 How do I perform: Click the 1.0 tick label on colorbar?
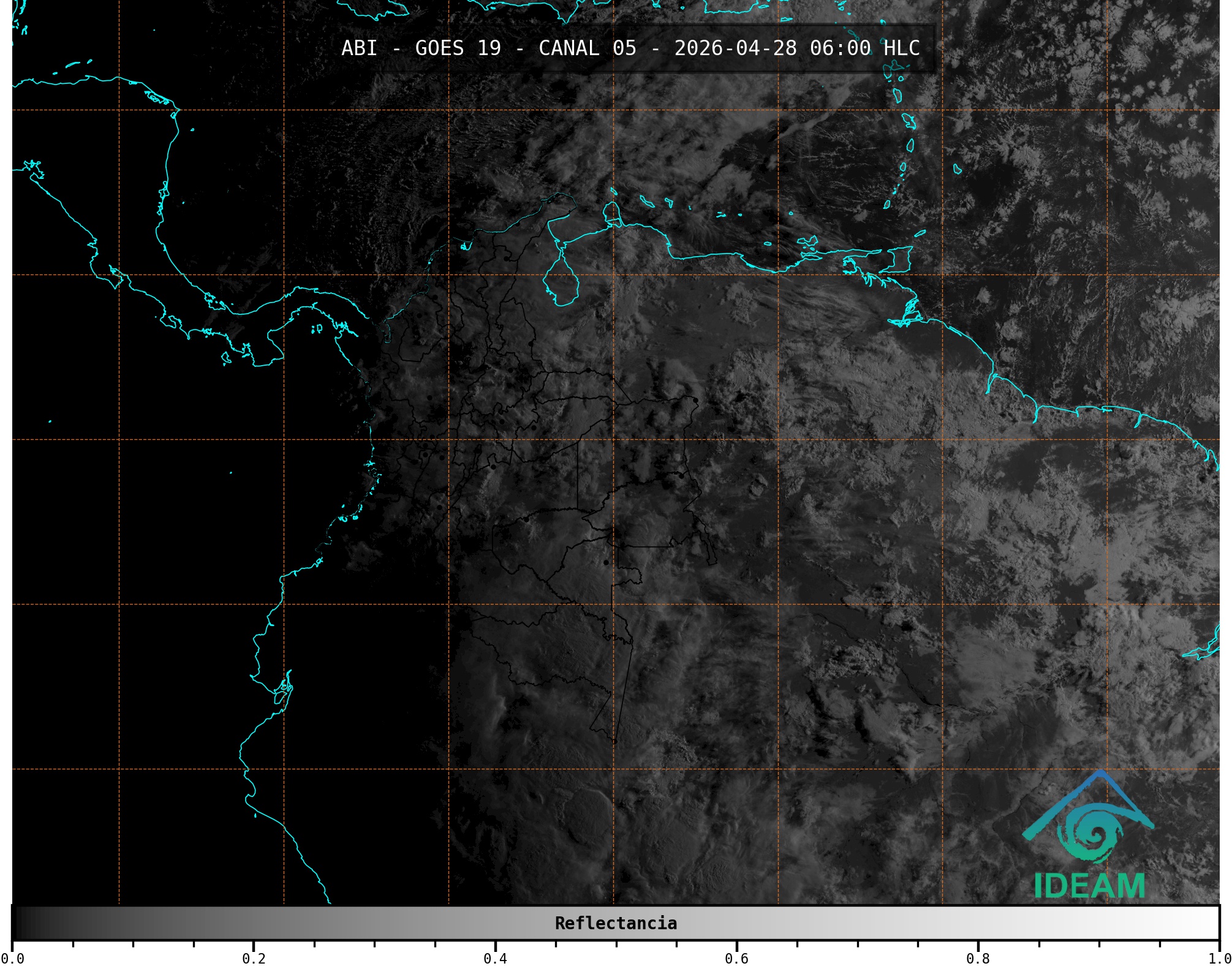click(1219, 959)
